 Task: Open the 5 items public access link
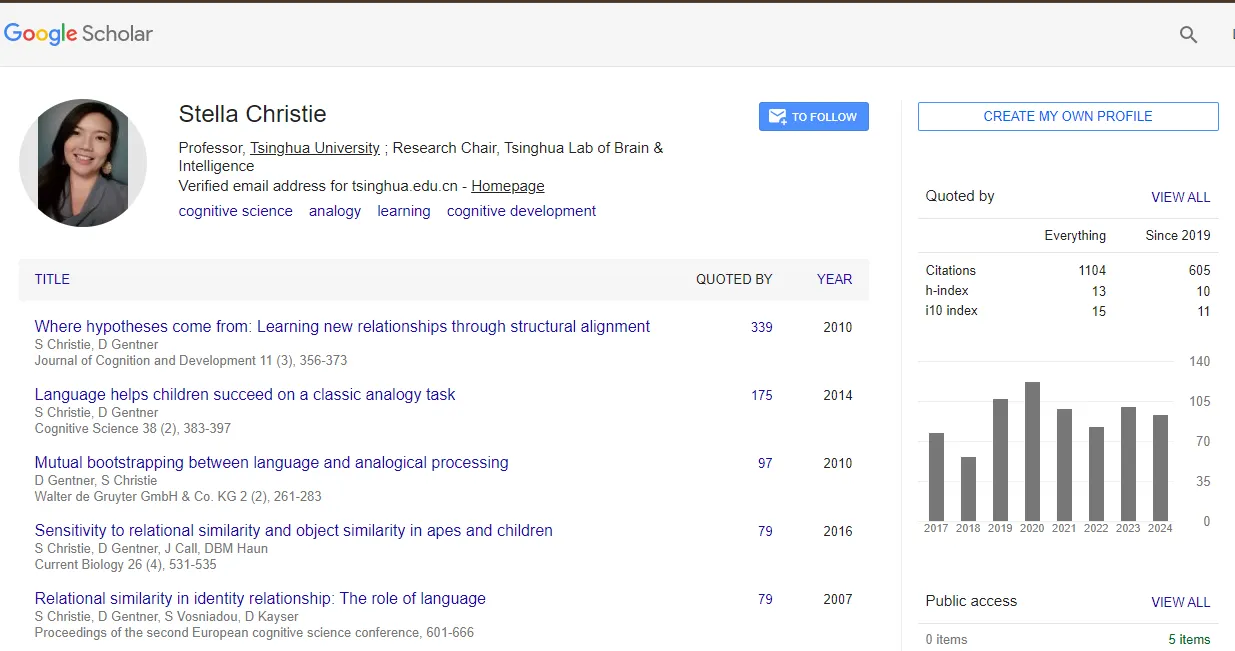click(x=1189, y=639)
